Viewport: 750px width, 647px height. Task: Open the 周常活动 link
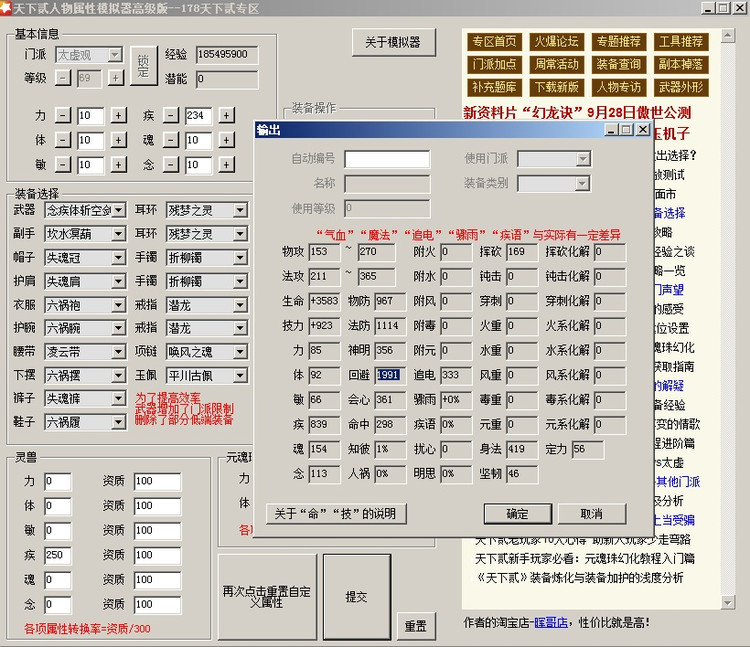(x=557, y=65)
